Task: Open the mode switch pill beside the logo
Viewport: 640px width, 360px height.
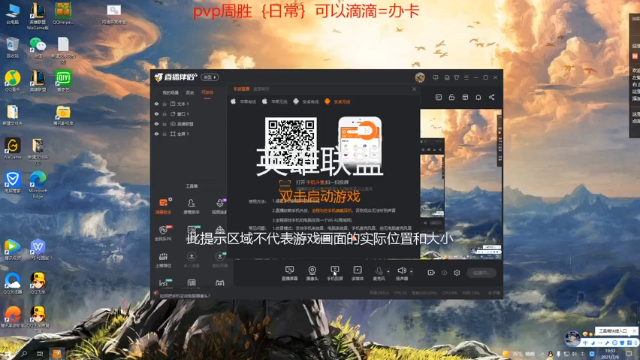Action: [210, 77]
